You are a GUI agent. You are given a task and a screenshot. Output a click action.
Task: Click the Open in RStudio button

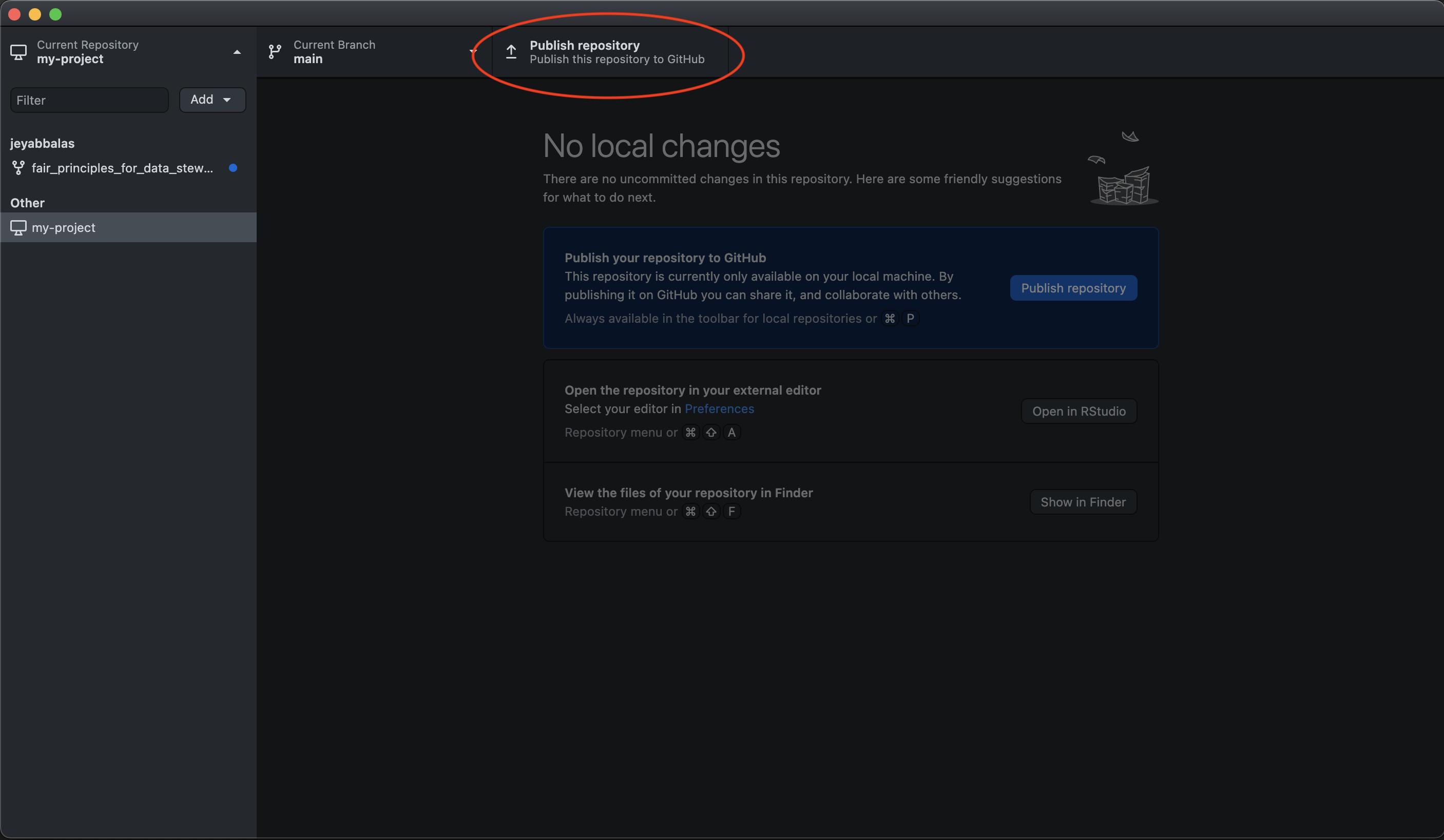click(x=1079, y=412)
